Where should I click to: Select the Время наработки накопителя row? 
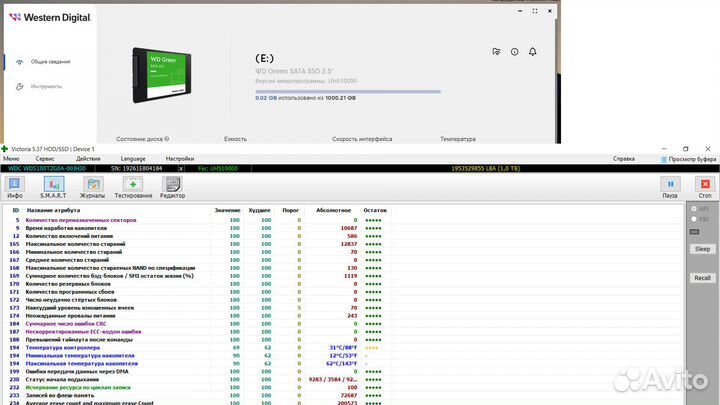click(197, 228)
